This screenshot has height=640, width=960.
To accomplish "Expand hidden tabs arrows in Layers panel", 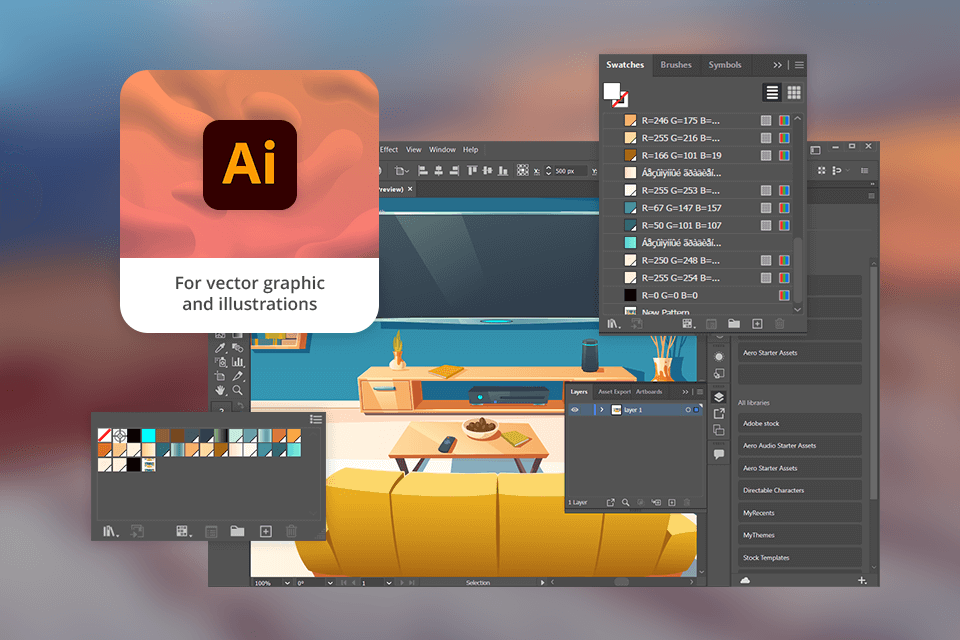I will point(685,392).
